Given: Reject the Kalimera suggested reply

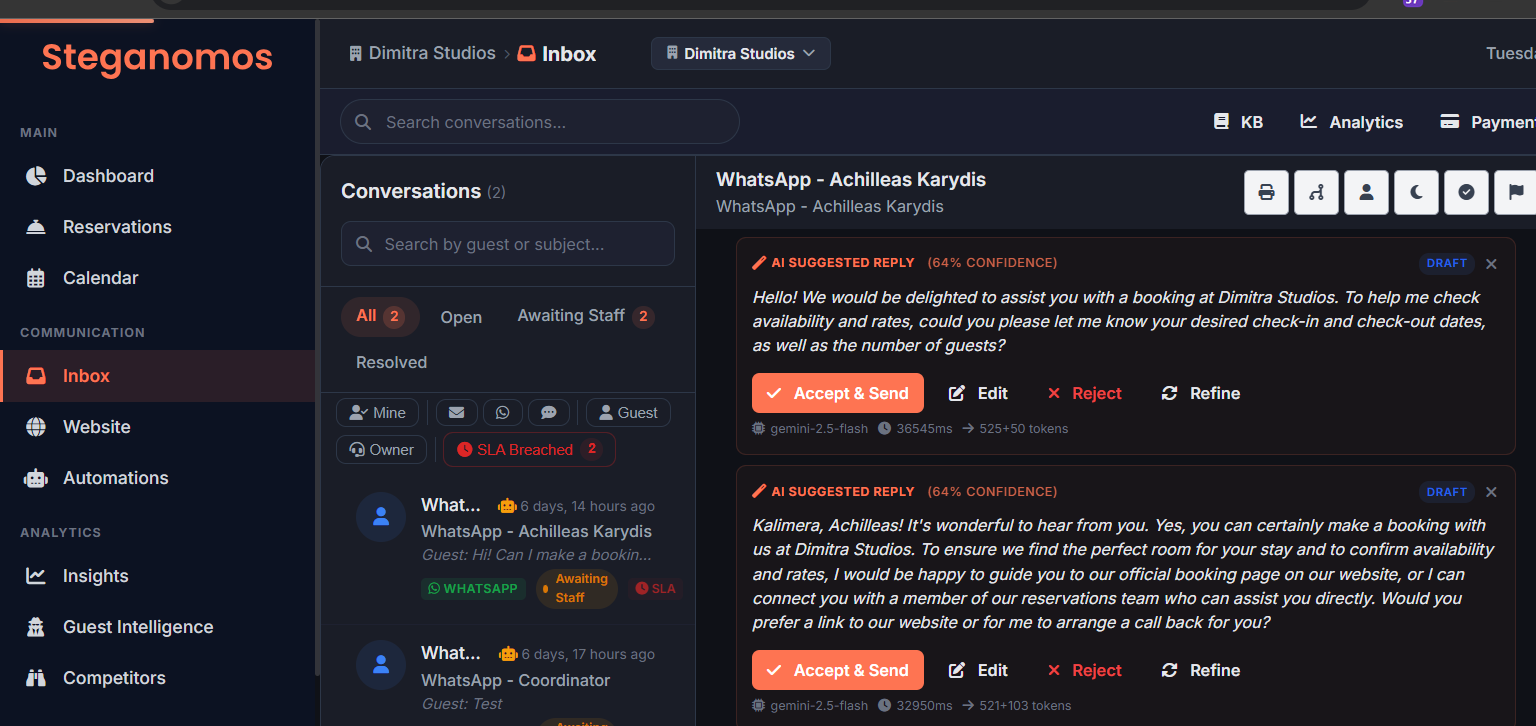Looking at the screenshot, I should click(1085, 670).
